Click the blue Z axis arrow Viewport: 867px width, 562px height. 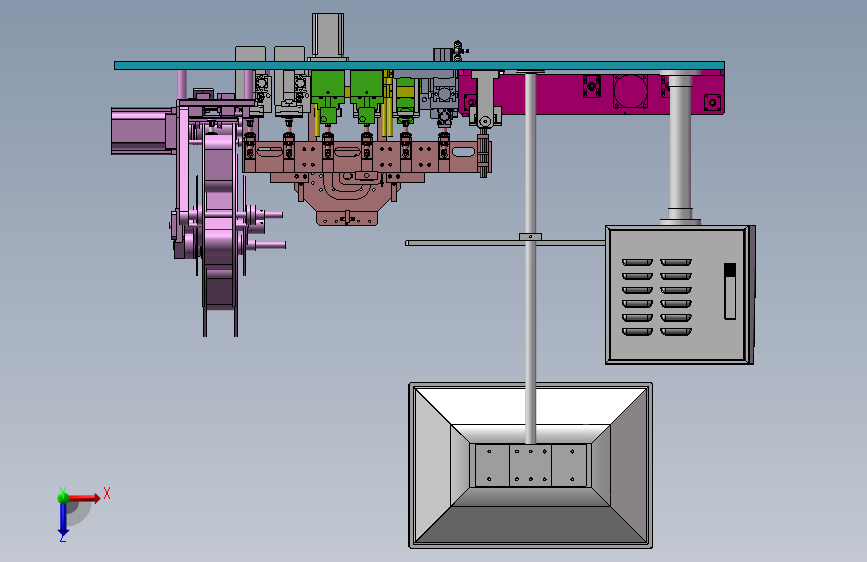(x=63, y=520)
